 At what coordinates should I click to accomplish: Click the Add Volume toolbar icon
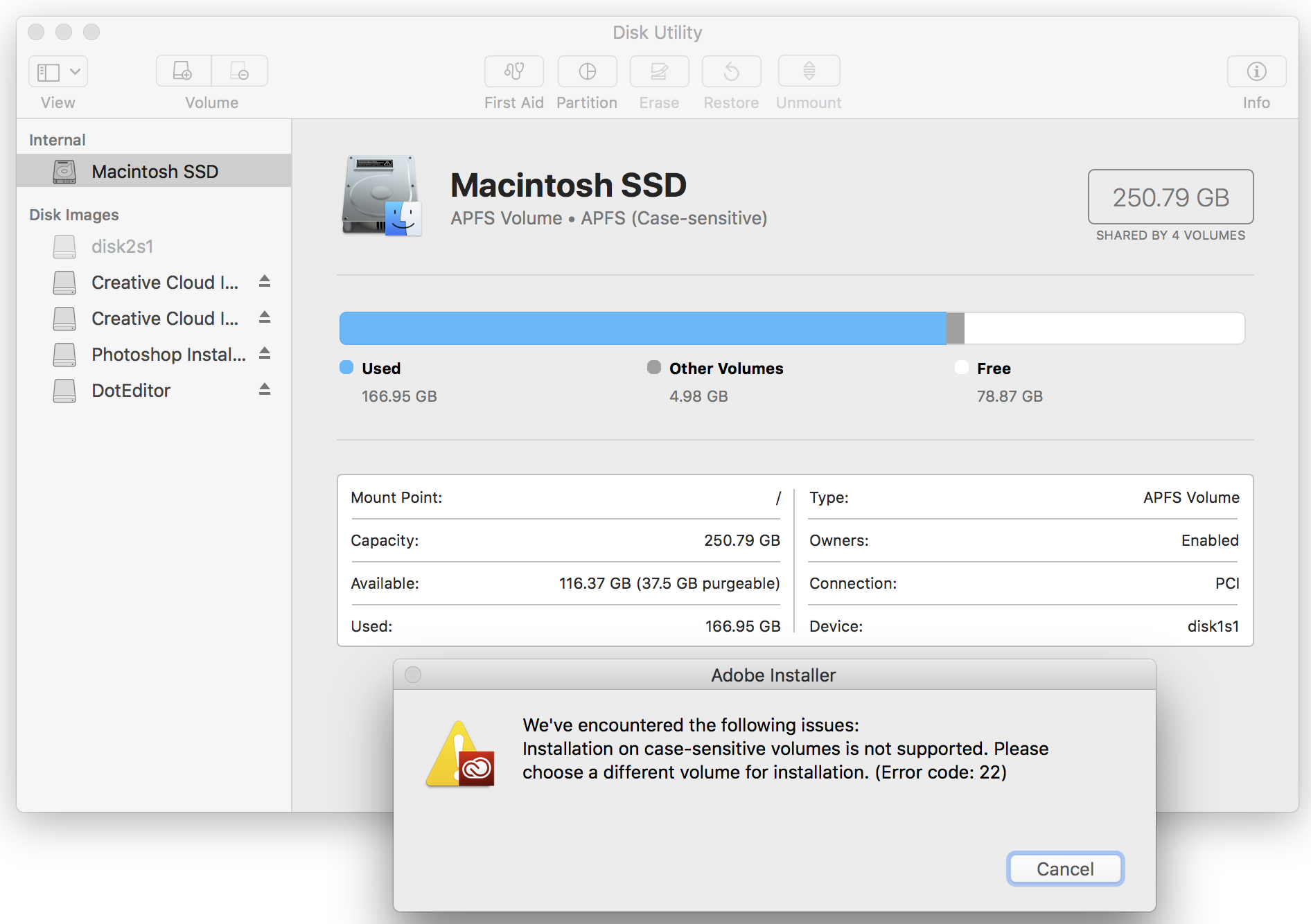(184, 71)
